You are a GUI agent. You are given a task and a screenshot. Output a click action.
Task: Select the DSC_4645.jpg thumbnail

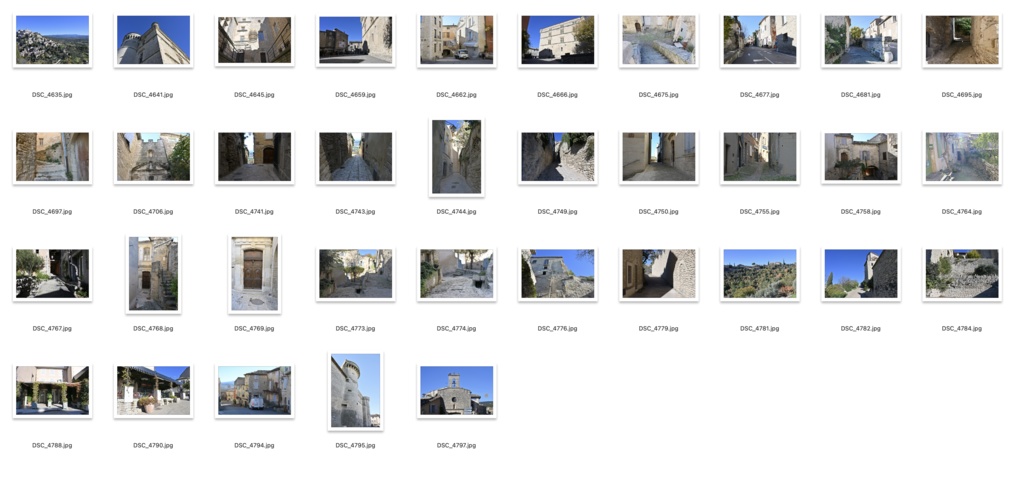[x=255, y=40]
